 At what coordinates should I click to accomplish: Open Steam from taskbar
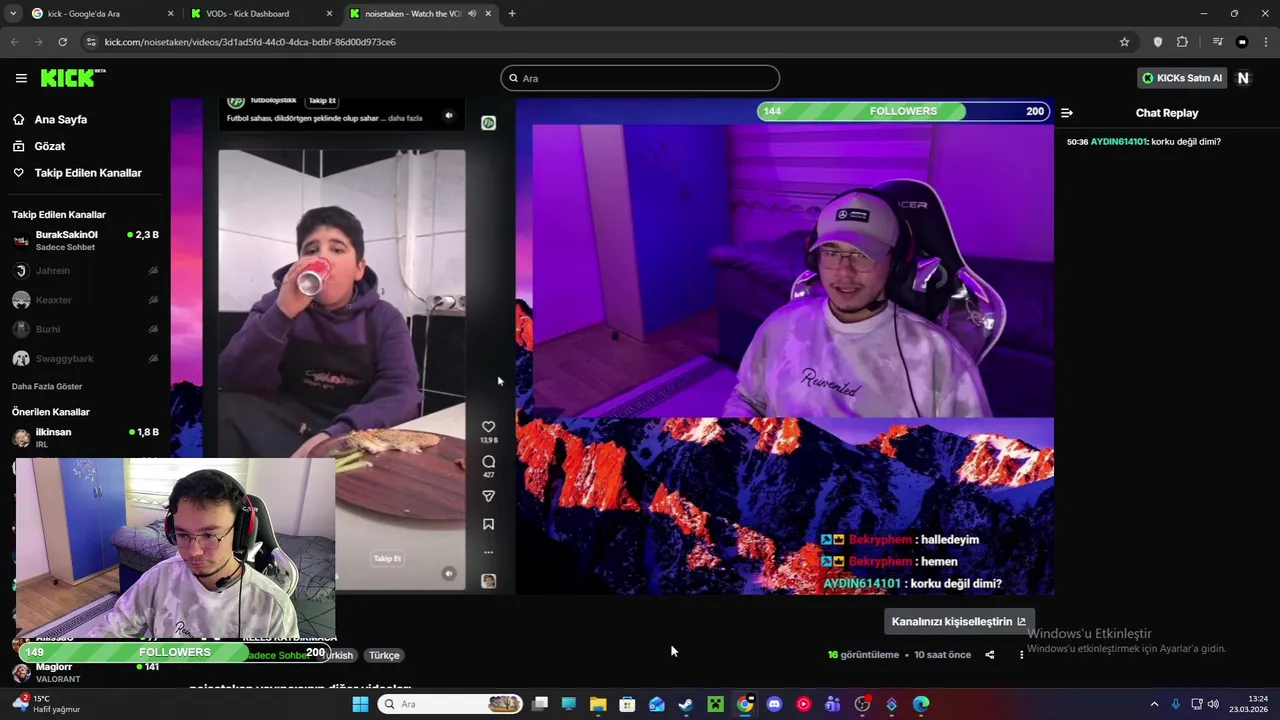coord(686,704)
